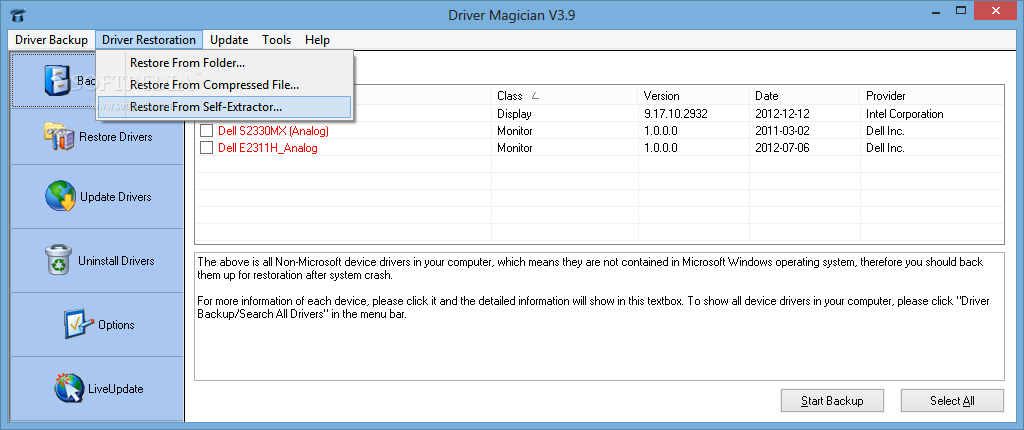Open the Driver Backup menu
The height and width of the screenshot is (430, 1024).
(52, 40)
